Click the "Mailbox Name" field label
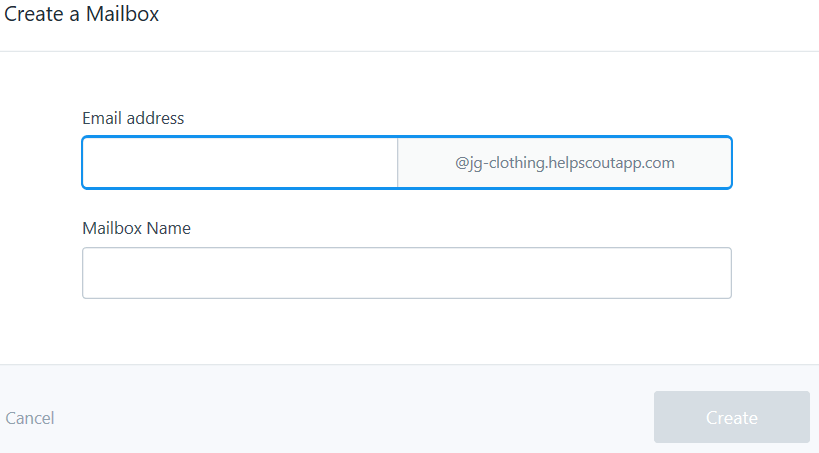 click(136, 228)
